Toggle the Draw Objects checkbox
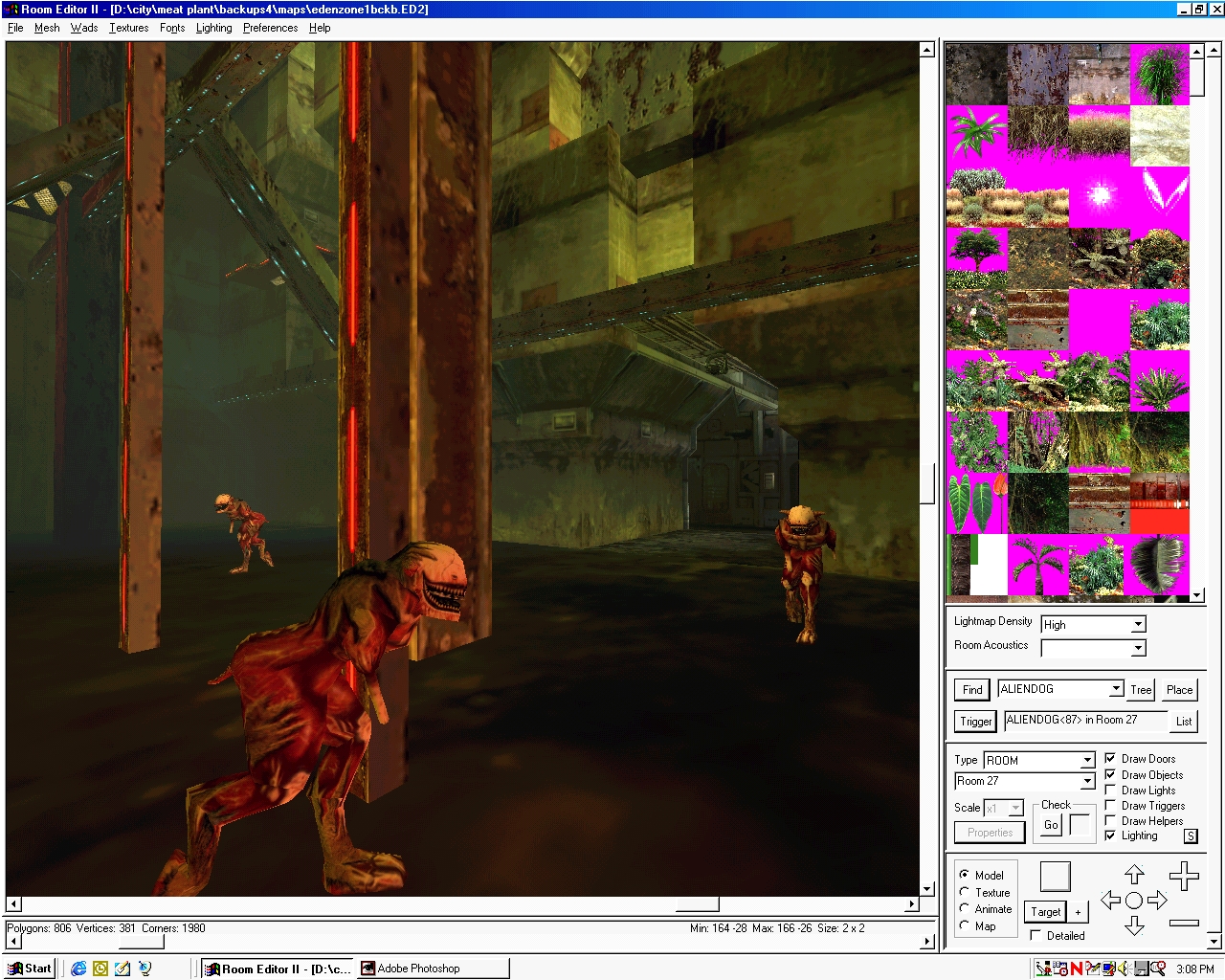Screen dimensions: 1225x980 click(x=1110, y=774)
